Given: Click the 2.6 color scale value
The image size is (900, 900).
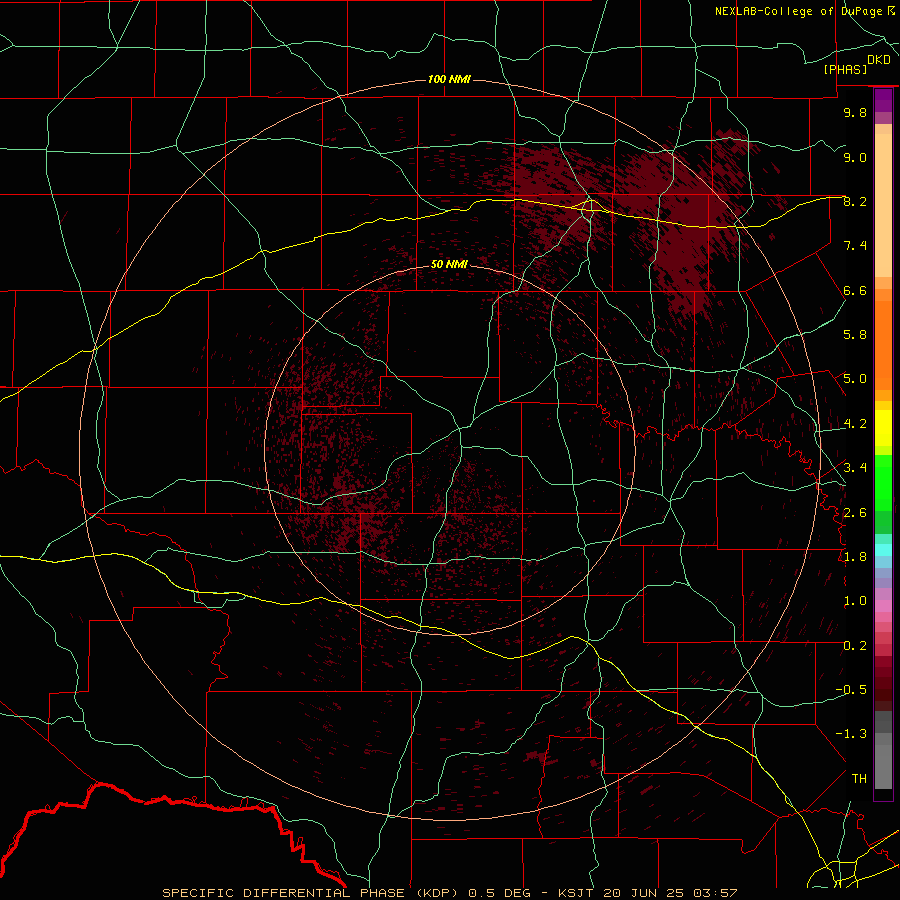Looking at the screenshot, I should coord(855,513).
